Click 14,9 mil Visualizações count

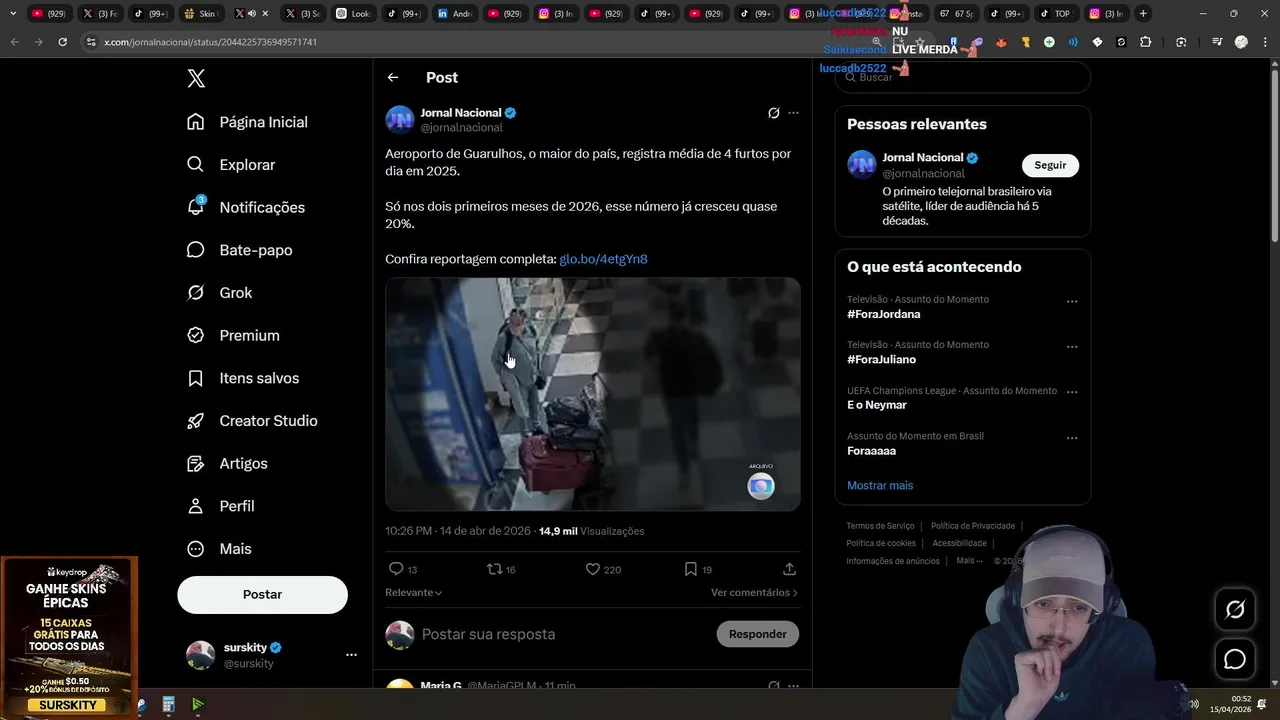click(592, 531)
